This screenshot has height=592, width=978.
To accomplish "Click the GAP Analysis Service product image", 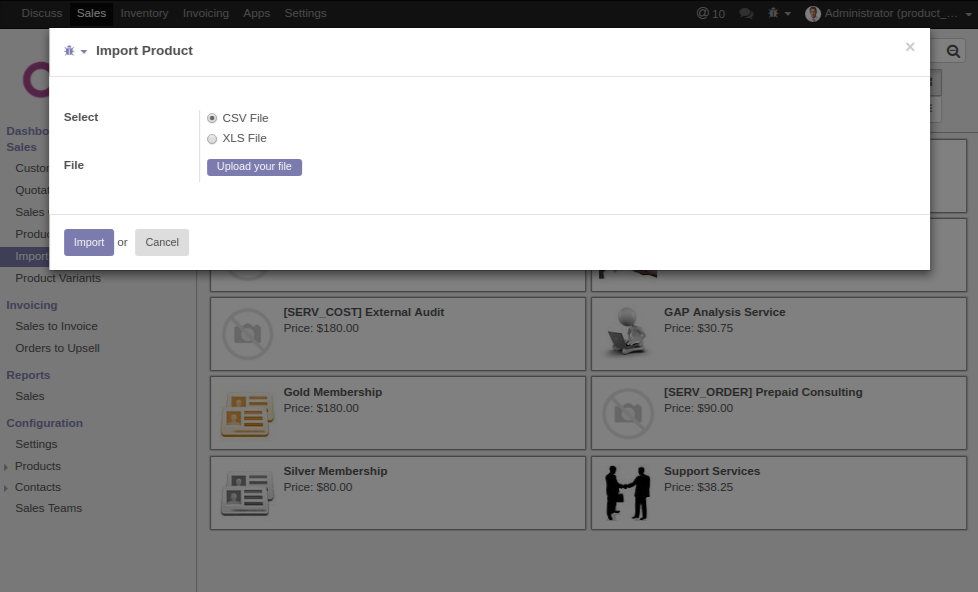I will (x=627, y=333).
